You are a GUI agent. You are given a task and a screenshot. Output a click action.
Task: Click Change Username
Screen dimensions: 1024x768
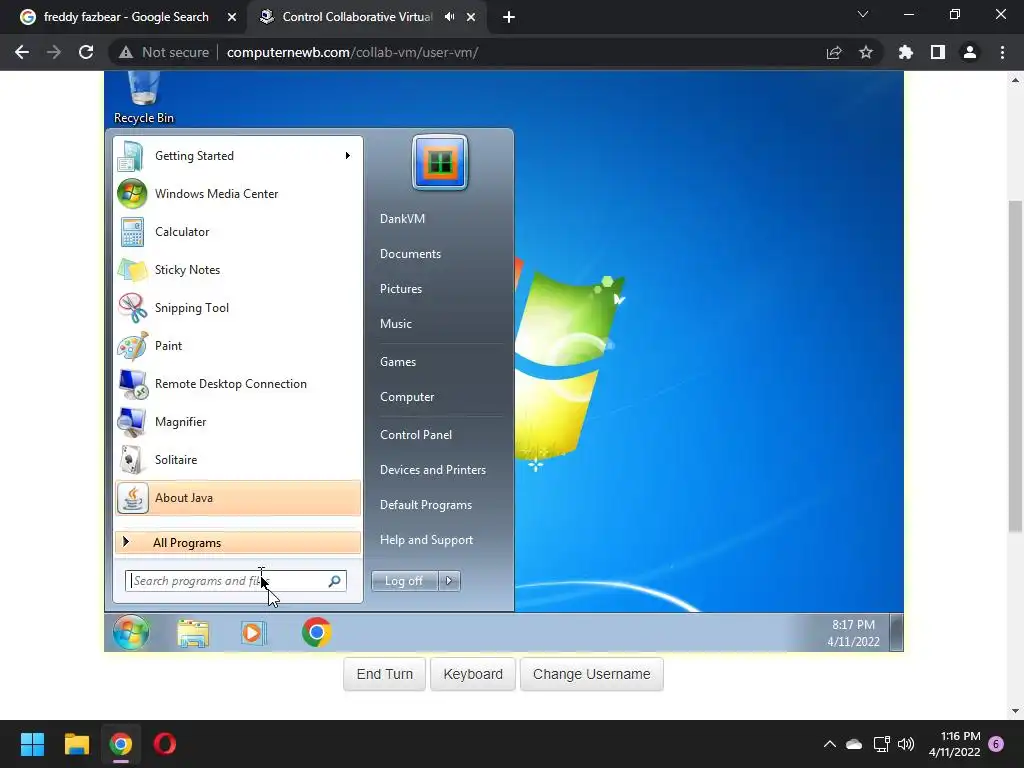click(592, 674)
